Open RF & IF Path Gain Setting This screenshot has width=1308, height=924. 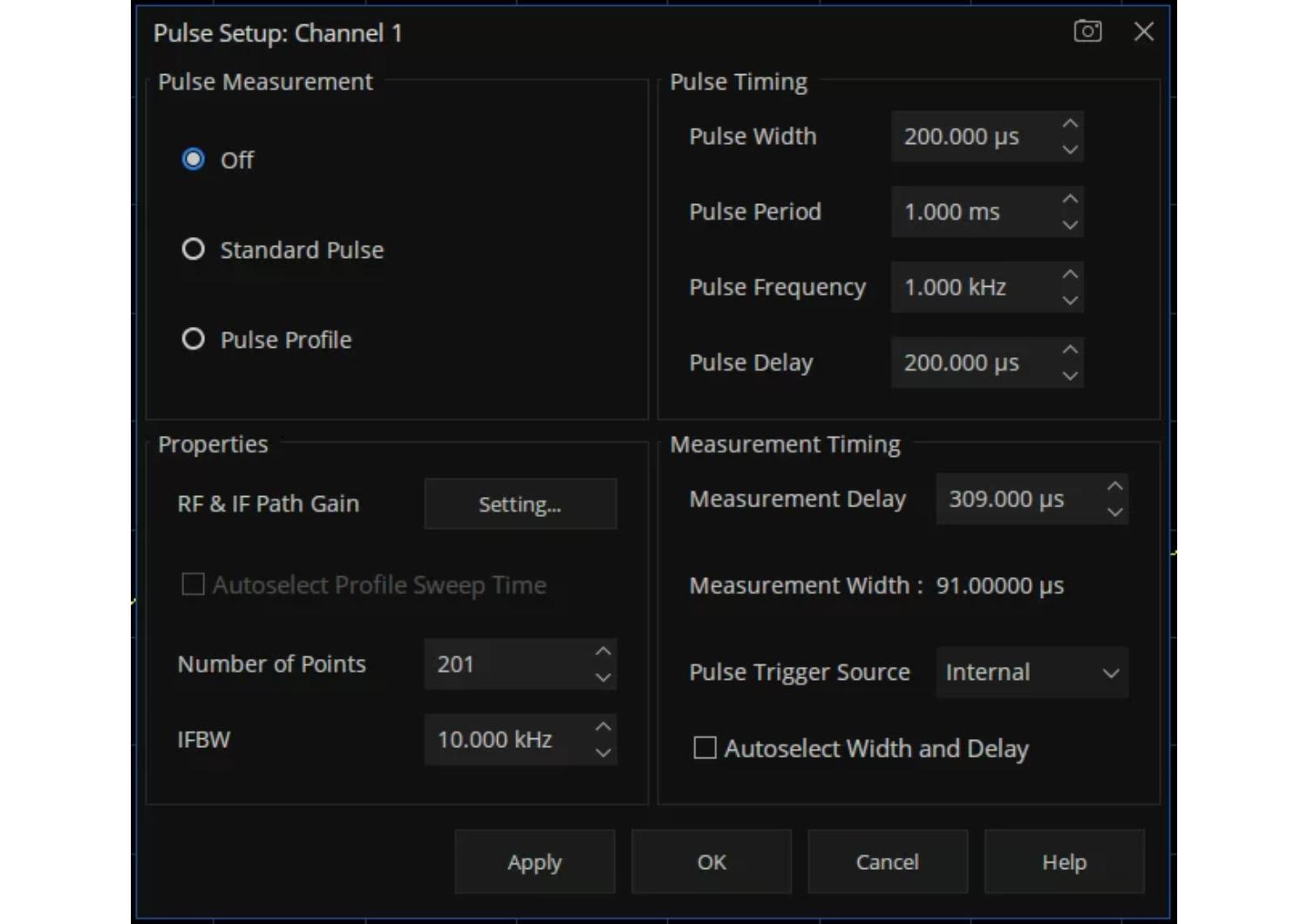[x=520, y=504]
